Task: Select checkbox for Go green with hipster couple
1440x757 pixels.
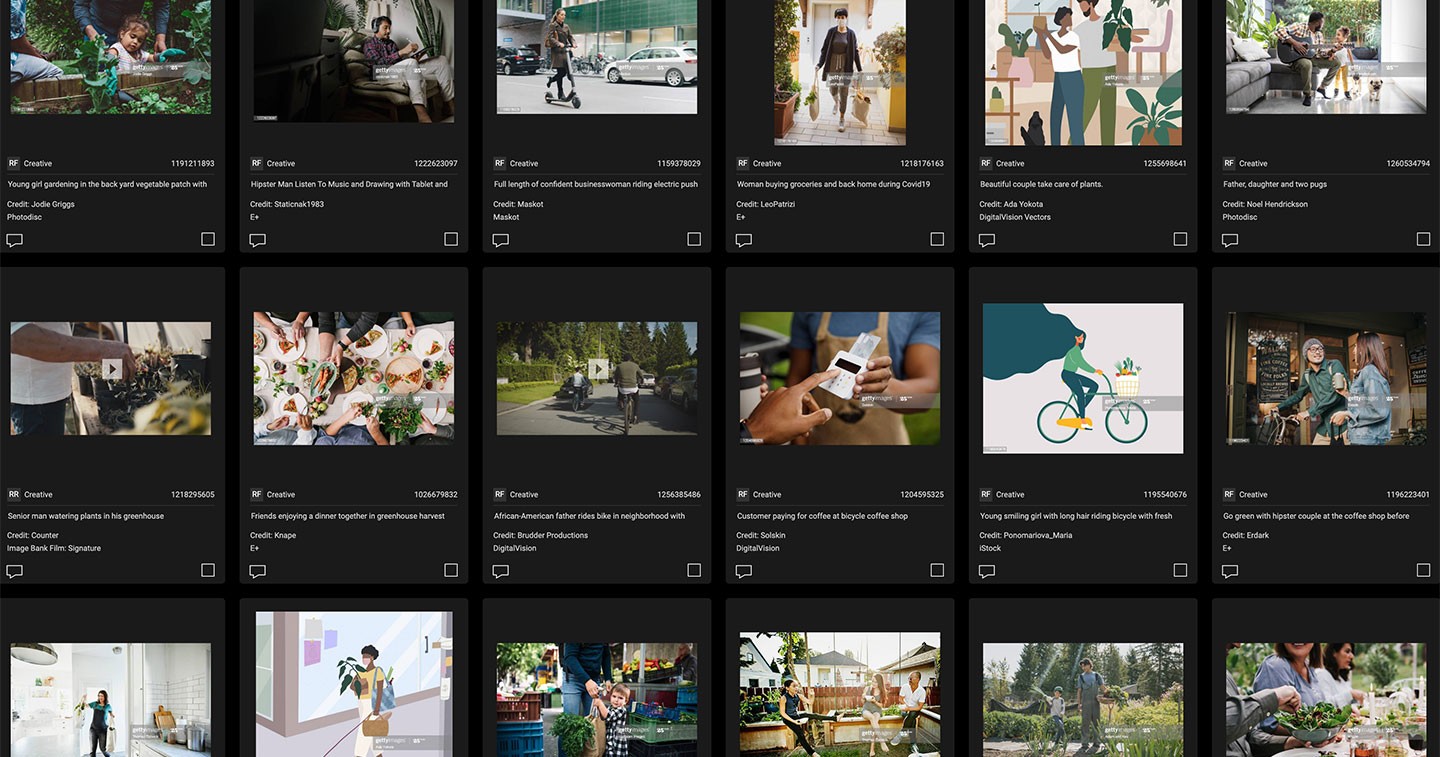Action: point(1423,570)
